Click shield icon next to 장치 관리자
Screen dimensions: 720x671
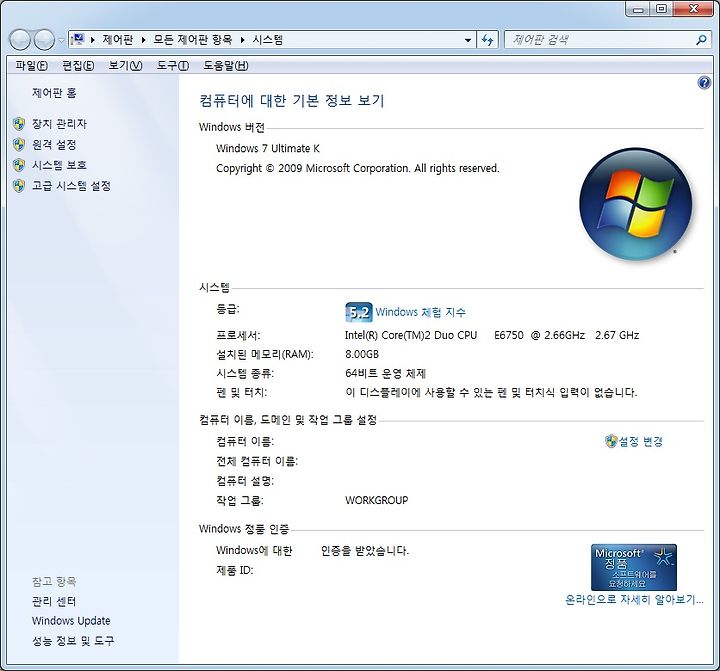click(19, 124)
